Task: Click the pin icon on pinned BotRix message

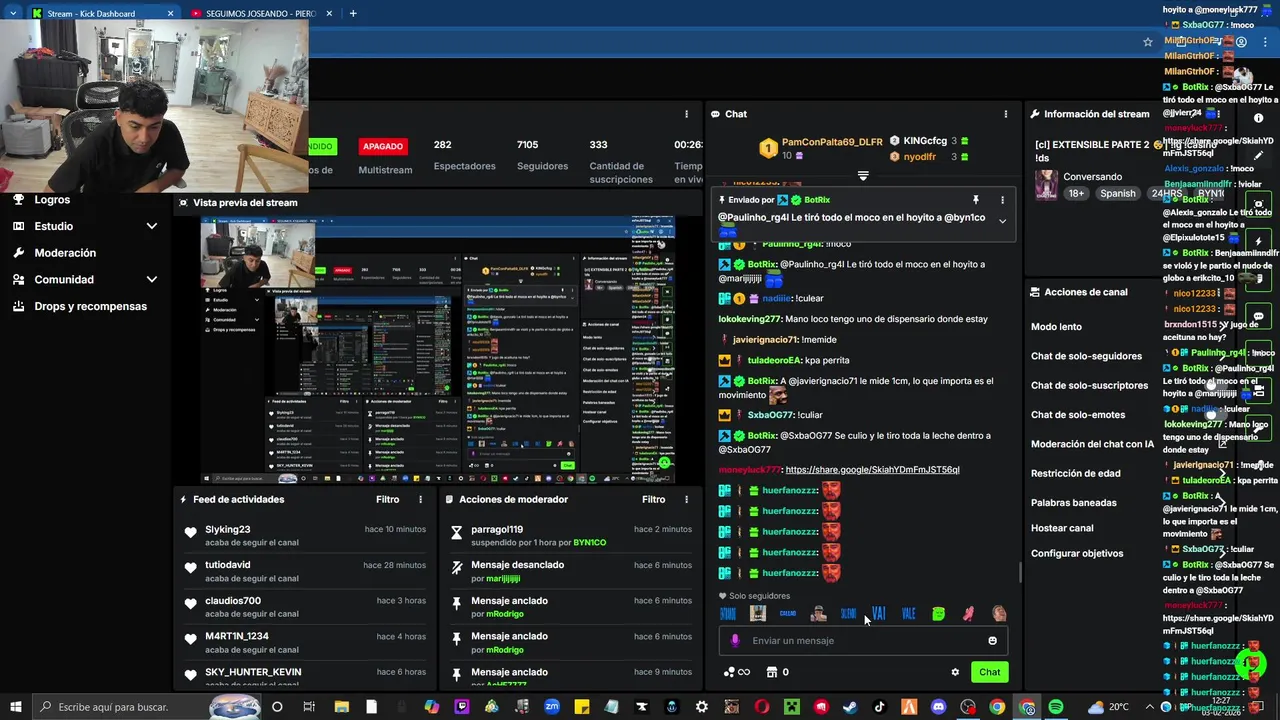Action: pos(975,200)
